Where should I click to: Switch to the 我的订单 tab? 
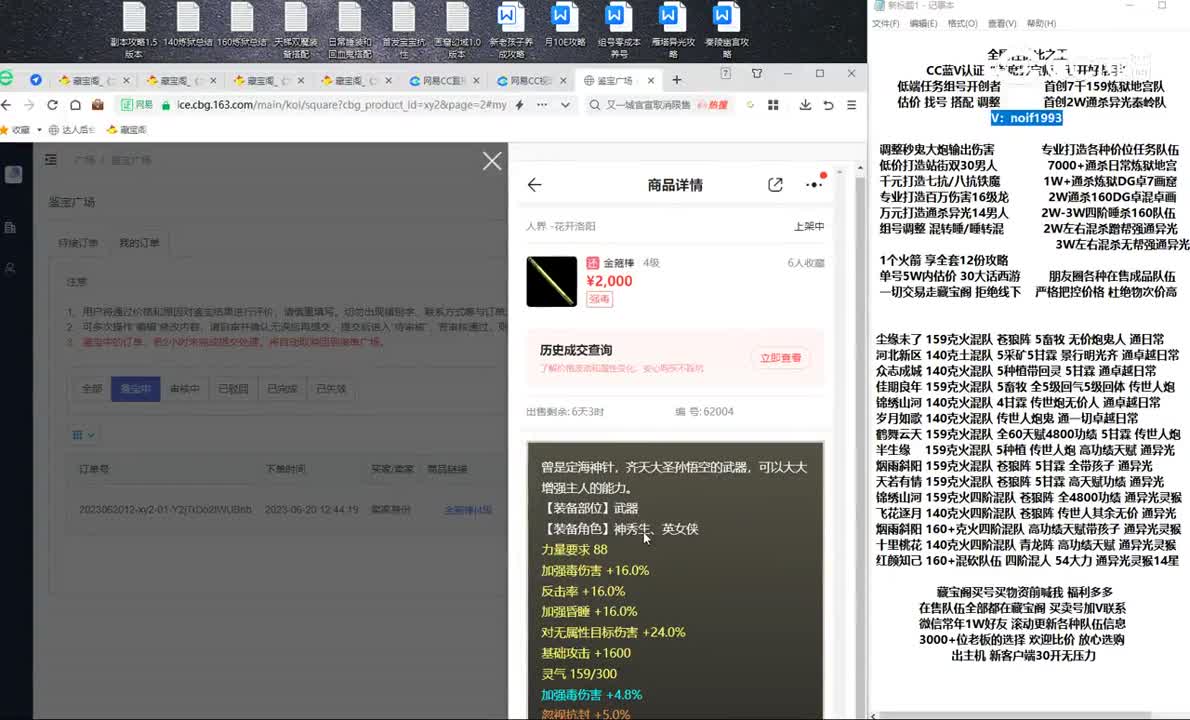coord(138,244)
